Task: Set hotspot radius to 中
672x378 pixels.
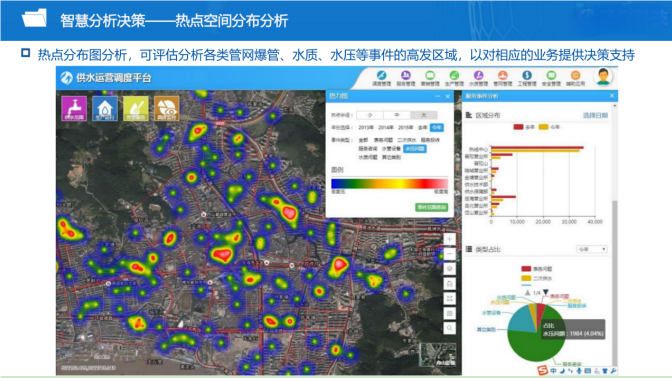Action: (x=397, y=115)
